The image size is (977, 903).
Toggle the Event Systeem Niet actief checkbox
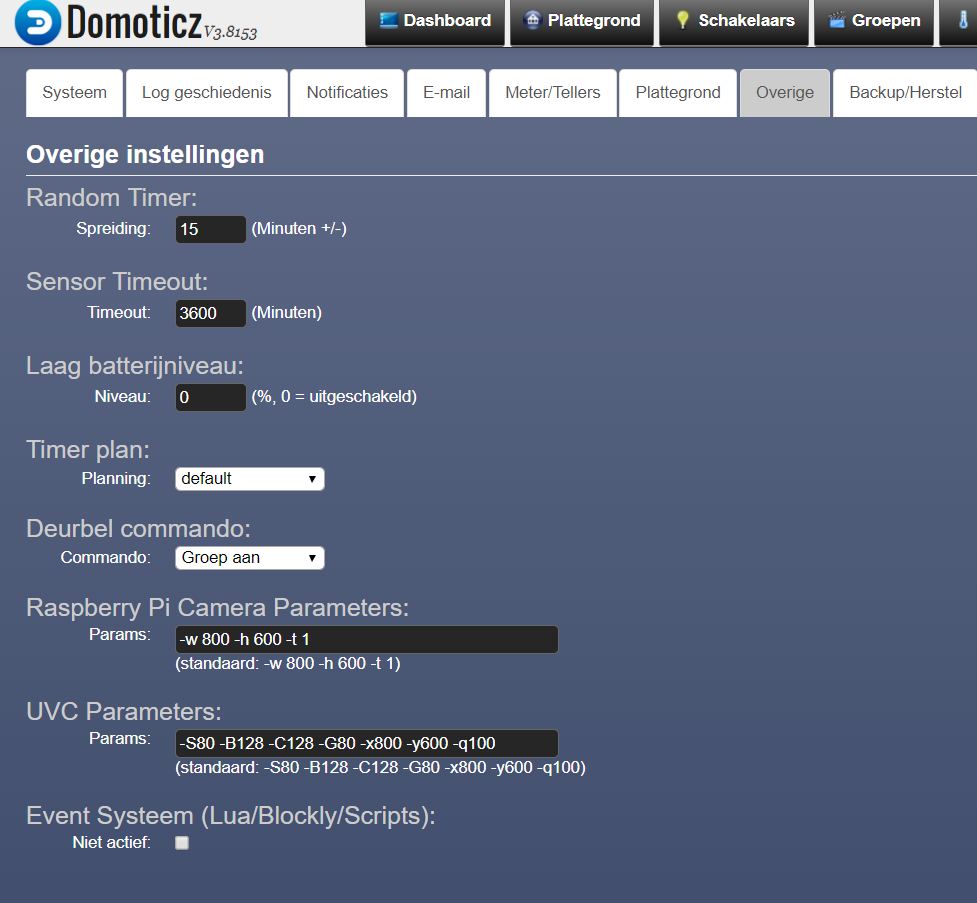coord(182,843)
